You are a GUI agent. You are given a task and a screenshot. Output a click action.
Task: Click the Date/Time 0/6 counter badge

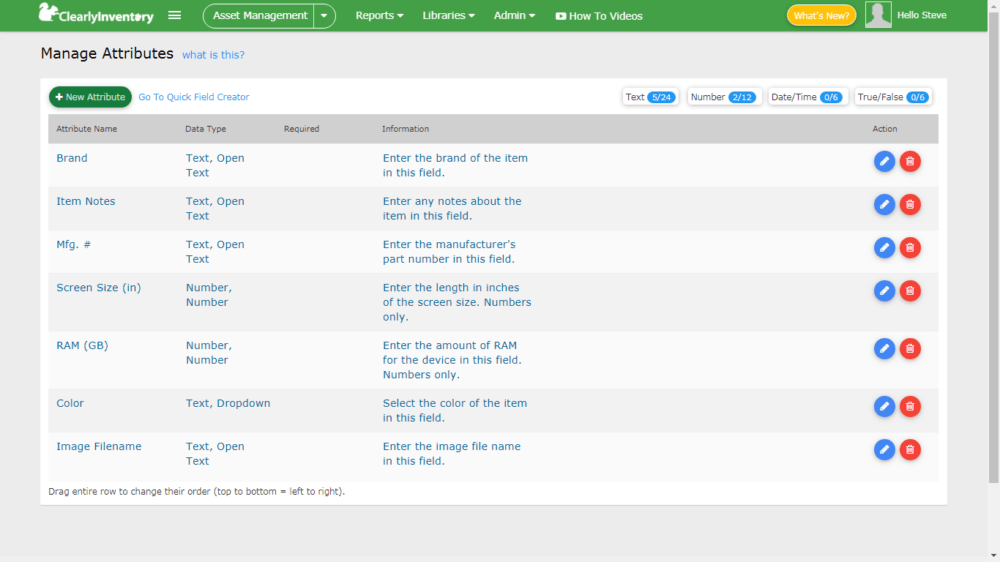[x=807, y=97]
